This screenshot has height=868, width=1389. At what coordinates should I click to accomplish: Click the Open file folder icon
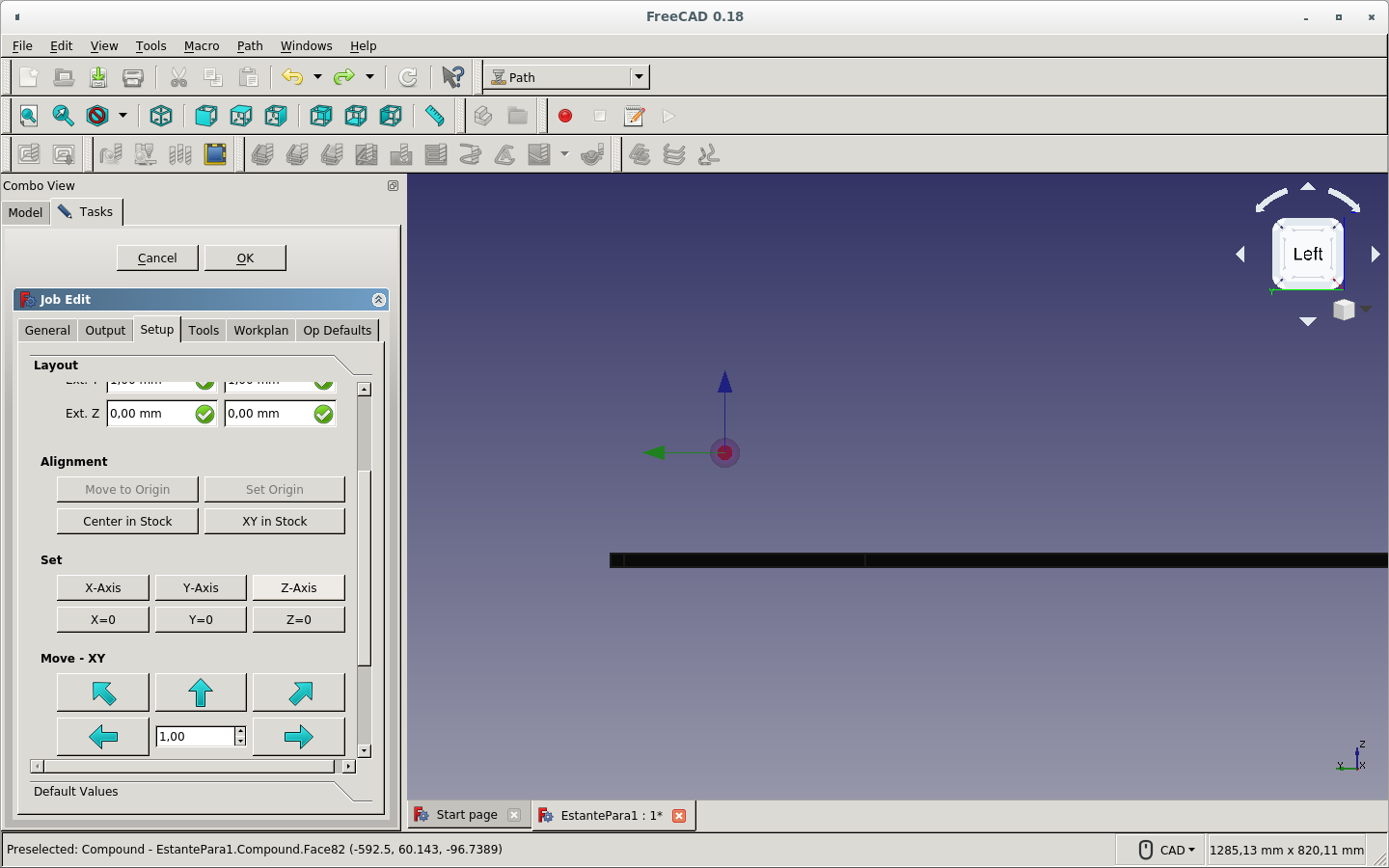[64, 77]
